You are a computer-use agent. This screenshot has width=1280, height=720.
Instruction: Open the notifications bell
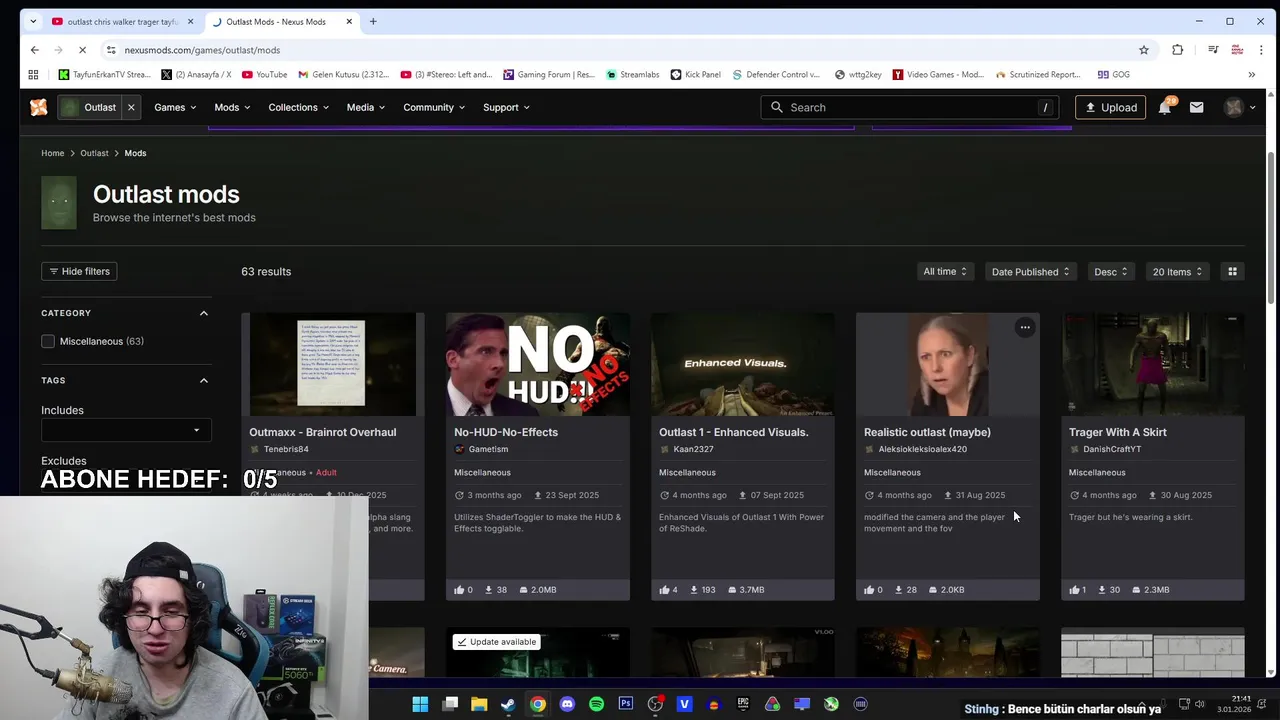pyautogui.click(x=1165, y=107)
